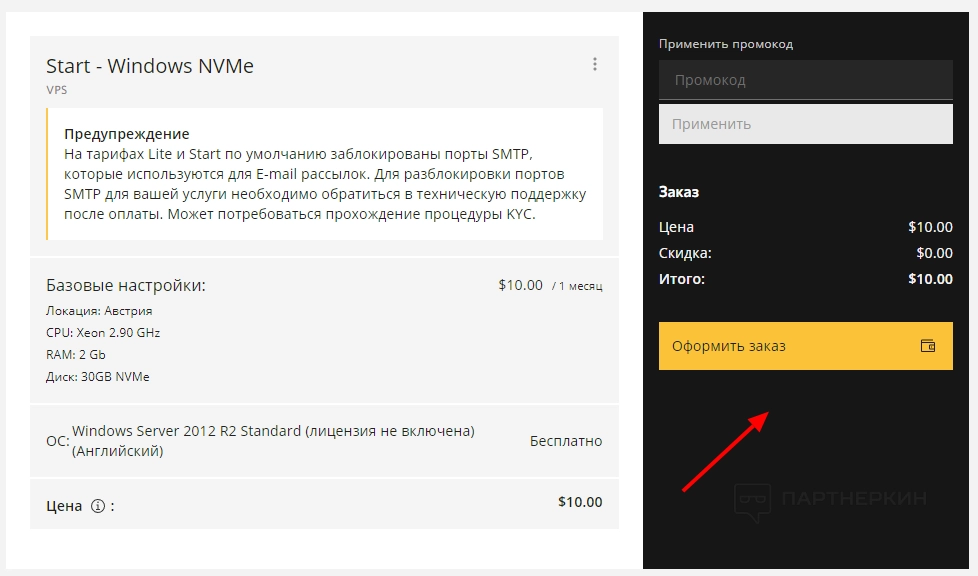Click the info icon next to Цена
The height and width of the screenshot is (576, 978).
(97, 506)
